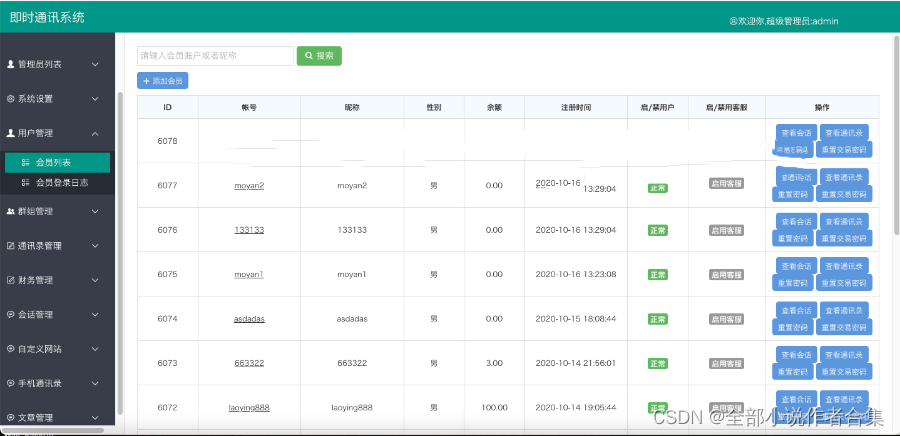Click the date 2020-10-15 18:08:44
Viewport: 900px width, 436px height.
coord(576,319)
